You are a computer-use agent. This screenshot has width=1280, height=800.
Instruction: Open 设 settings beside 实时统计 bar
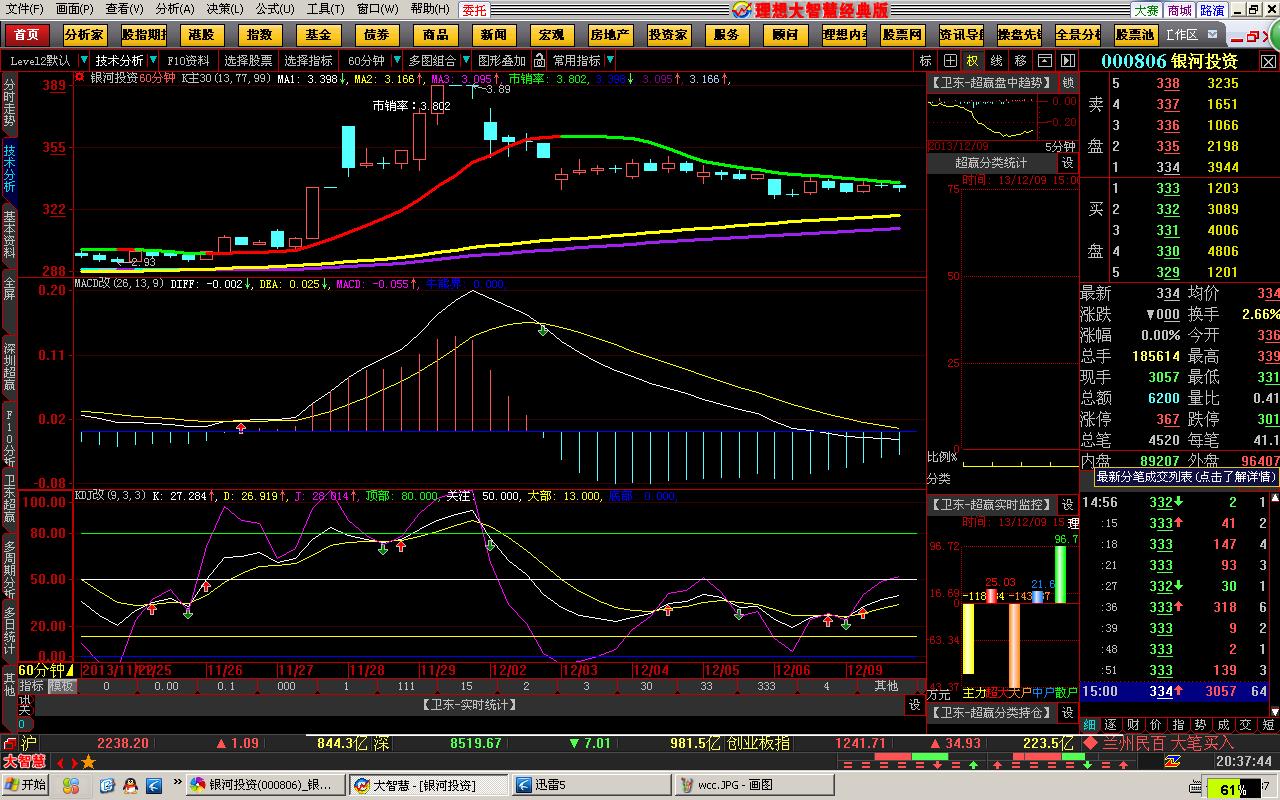tap(914, 705)
